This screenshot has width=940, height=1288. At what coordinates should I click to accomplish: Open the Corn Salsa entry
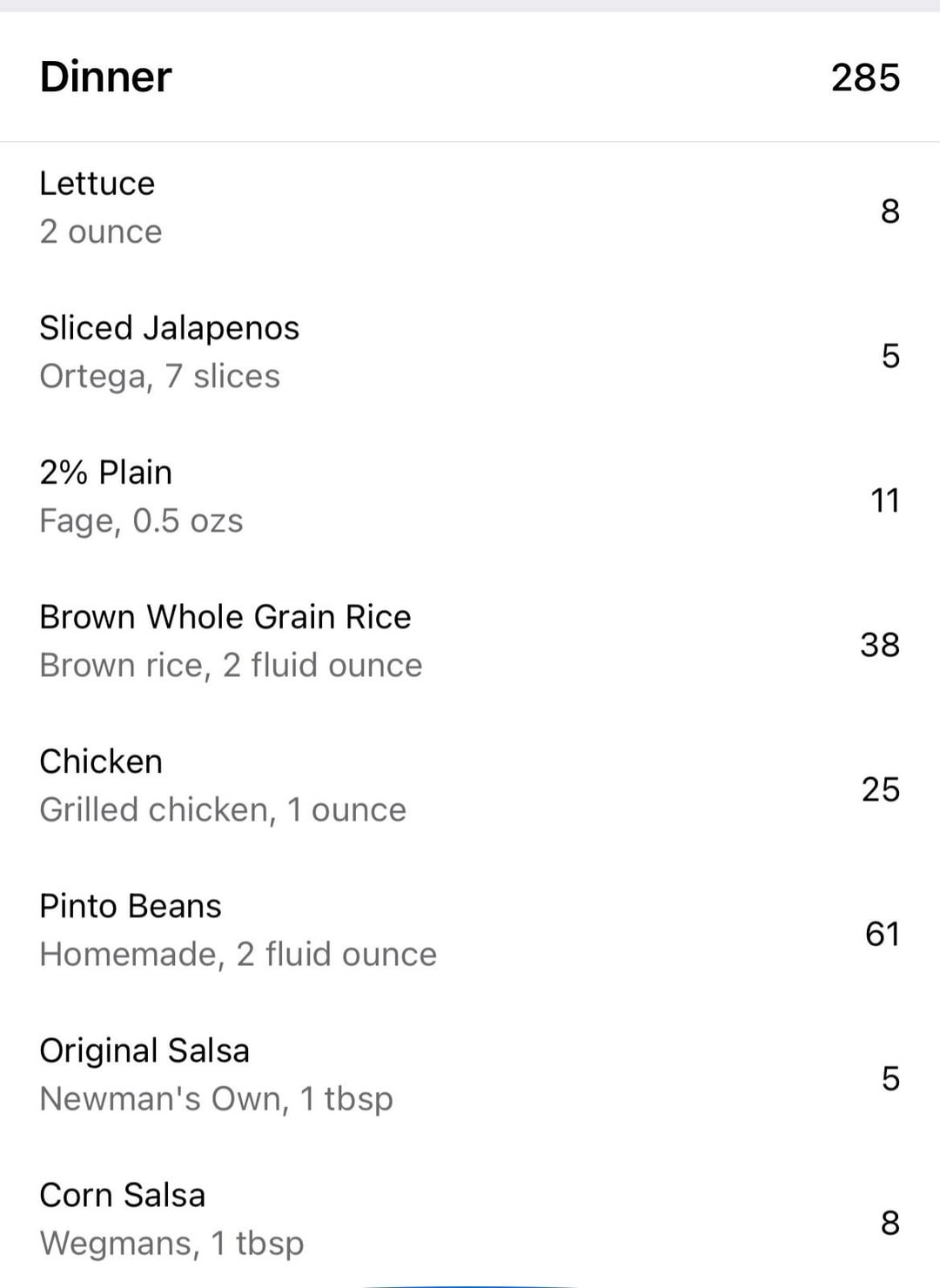click(x=470, y=1218)
